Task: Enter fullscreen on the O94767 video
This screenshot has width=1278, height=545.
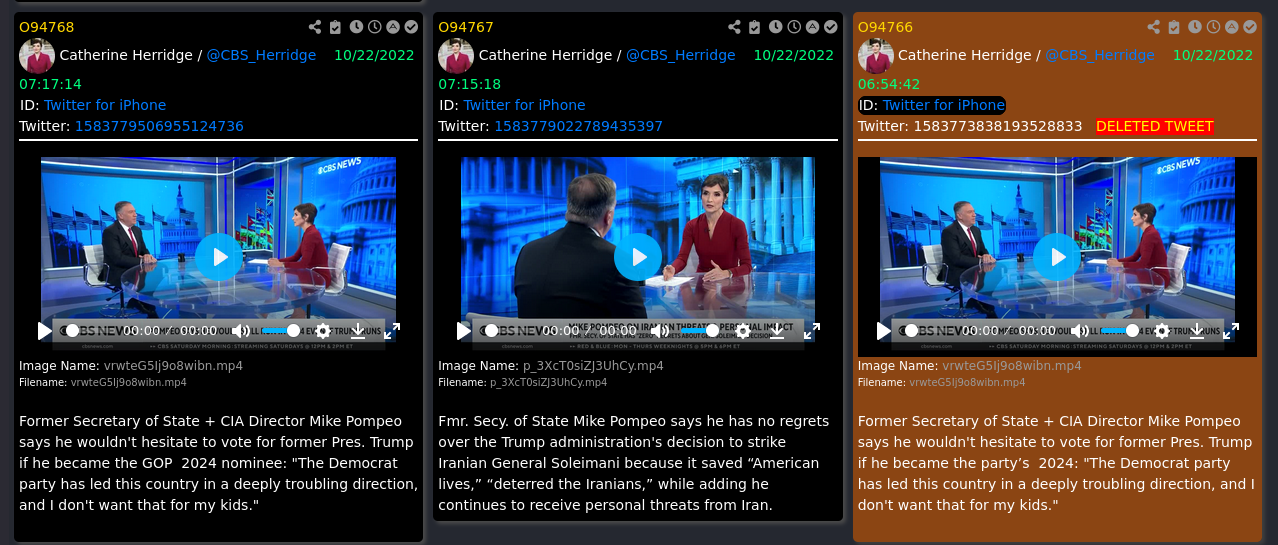Action: pyautogui.click(x=812, y=330)
